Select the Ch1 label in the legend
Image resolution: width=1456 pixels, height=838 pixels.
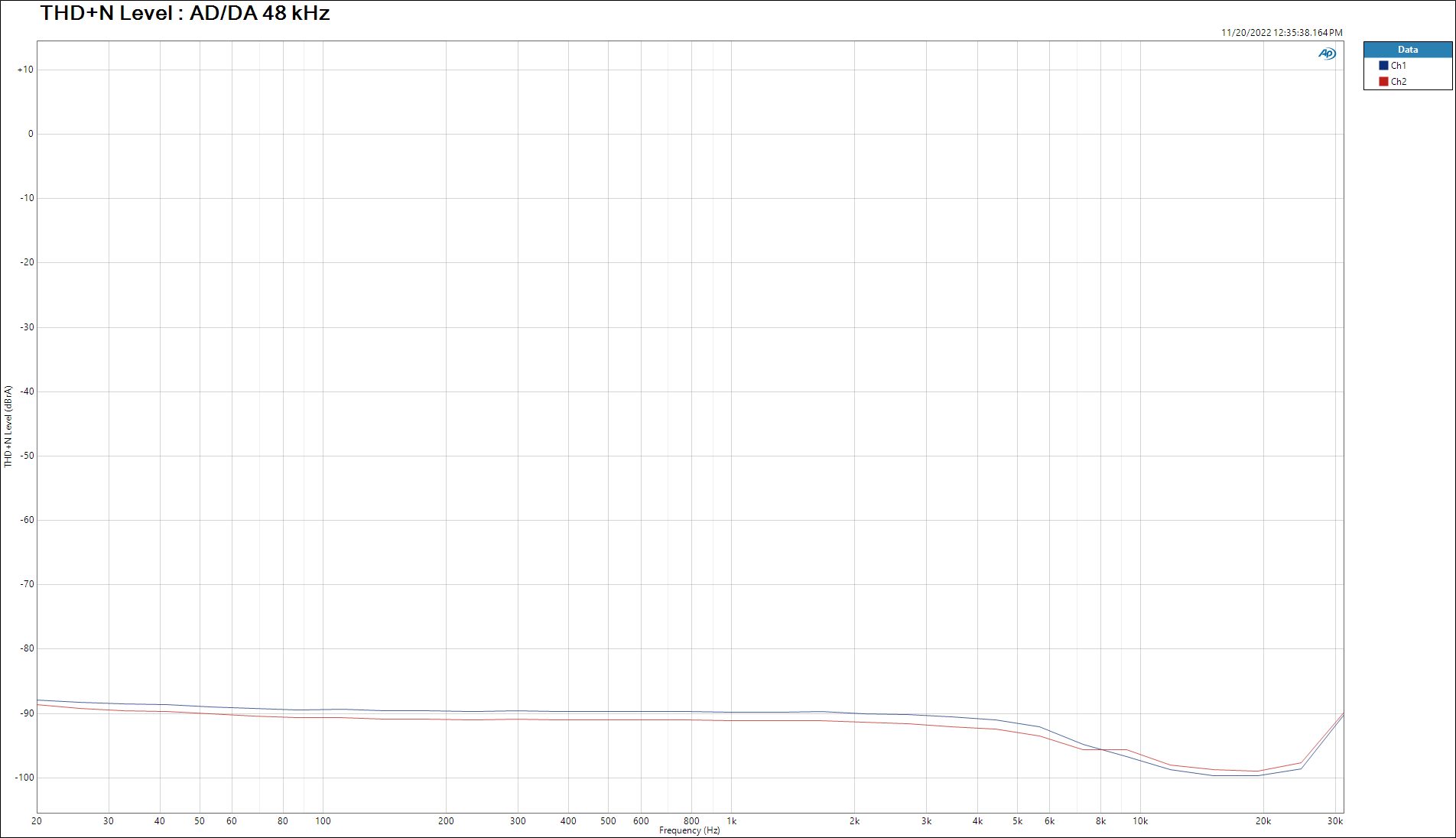tap(1398, 66)
